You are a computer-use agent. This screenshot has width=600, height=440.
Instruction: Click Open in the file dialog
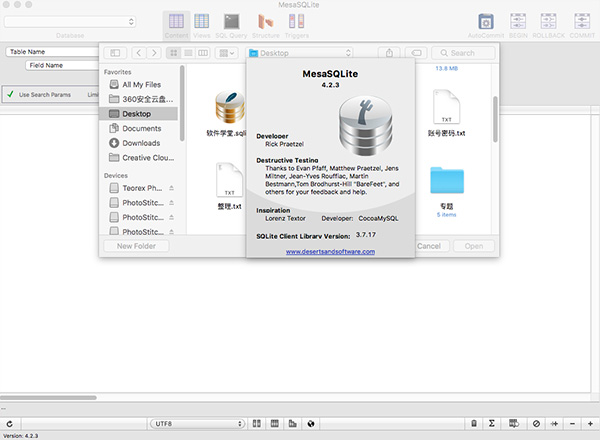474,246
